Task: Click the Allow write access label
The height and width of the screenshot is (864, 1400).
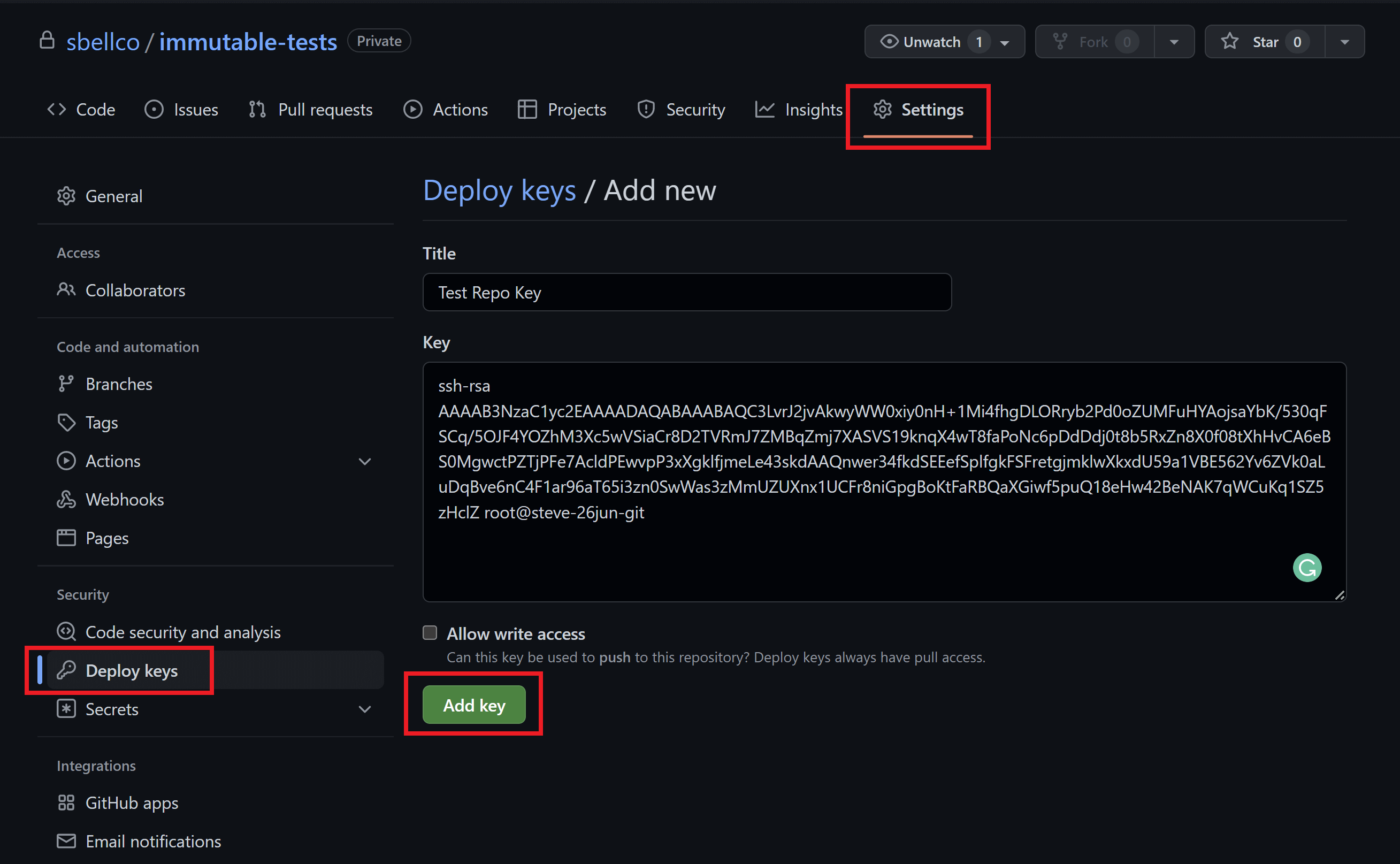Action: [x=515, y=634]
